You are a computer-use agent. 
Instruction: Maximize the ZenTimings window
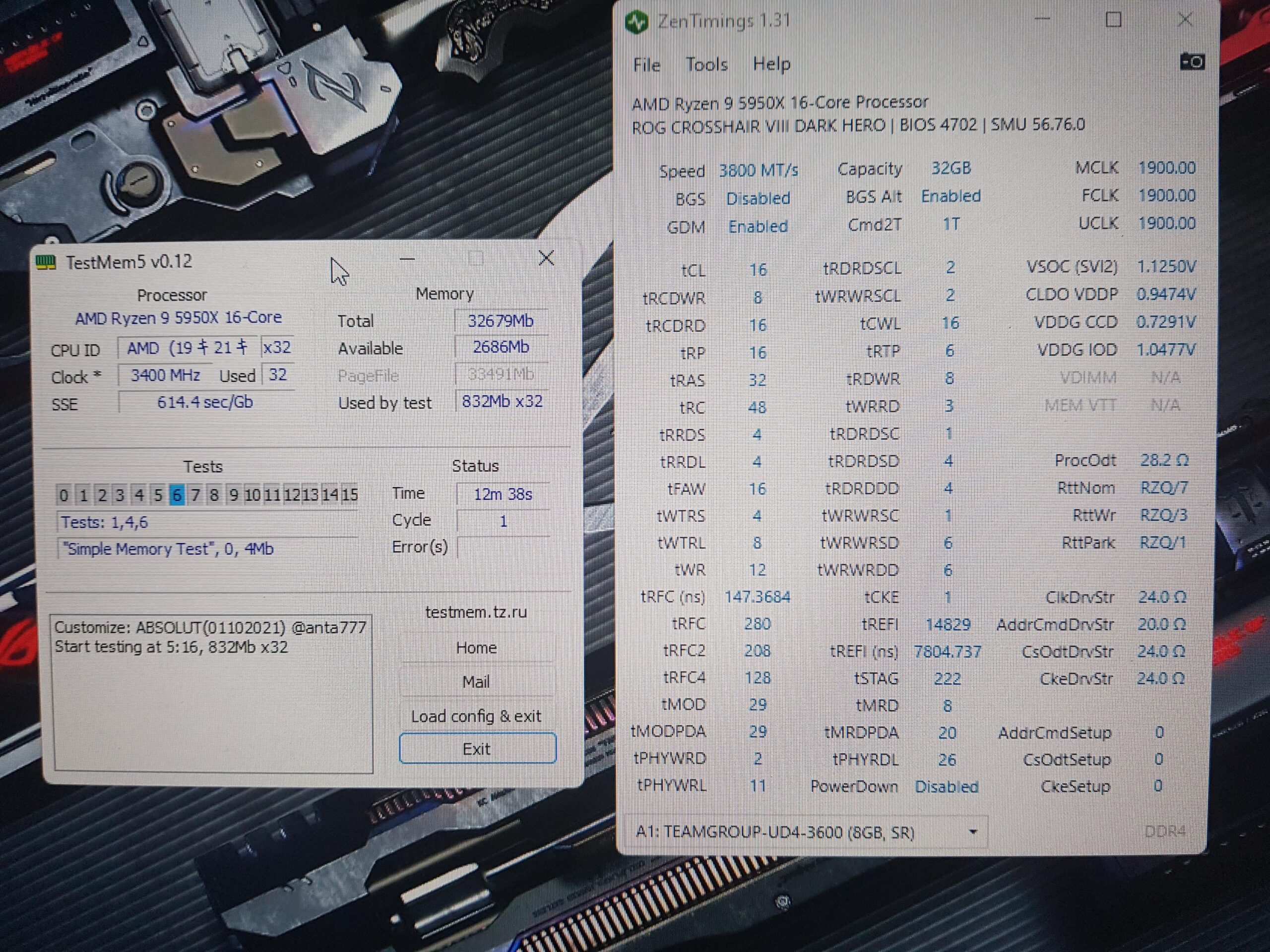tap(1113, 20)
